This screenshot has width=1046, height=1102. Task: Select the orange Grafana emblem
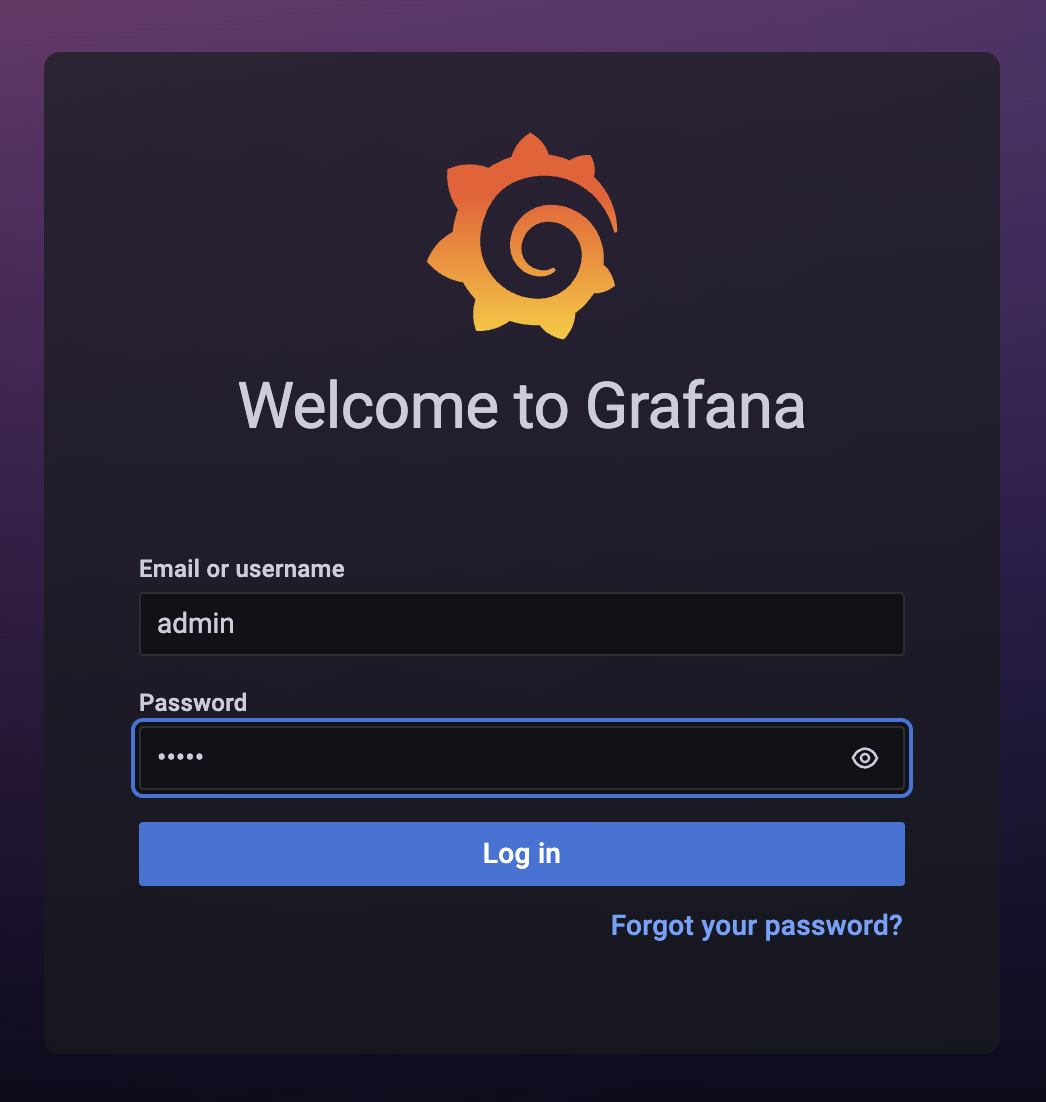(x=522, y=235)
